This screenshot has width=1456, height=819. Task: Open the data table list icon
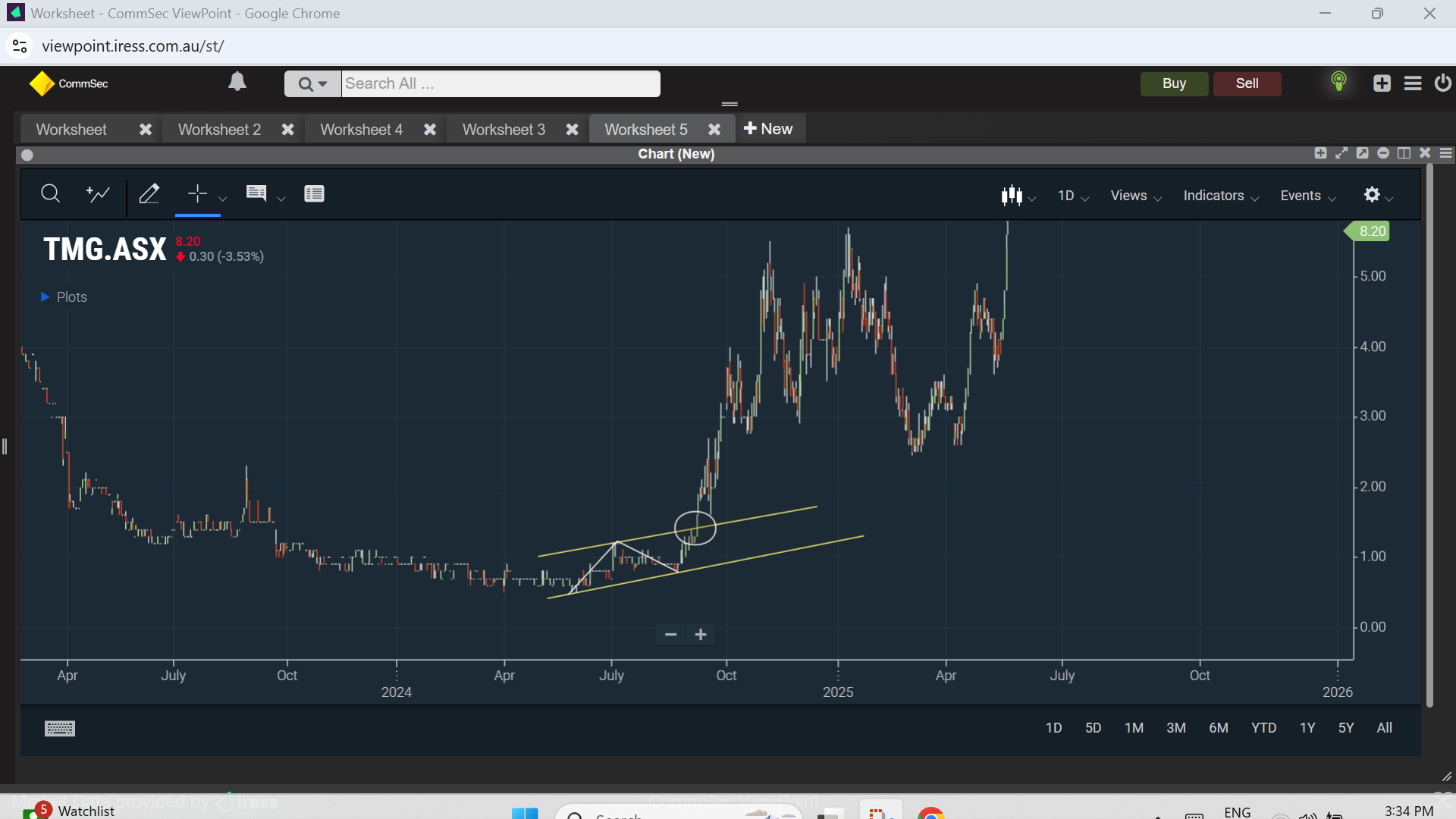click(x=314, y=194)
